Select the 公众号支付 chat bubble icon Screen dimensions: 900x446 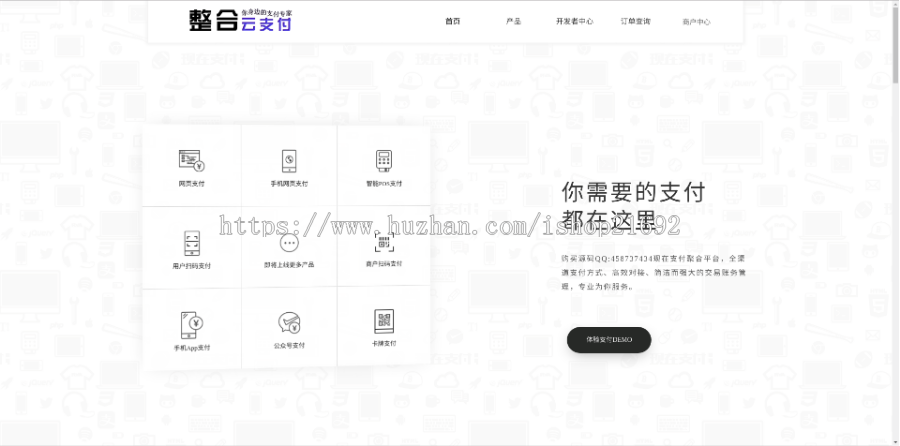(290, 323)
